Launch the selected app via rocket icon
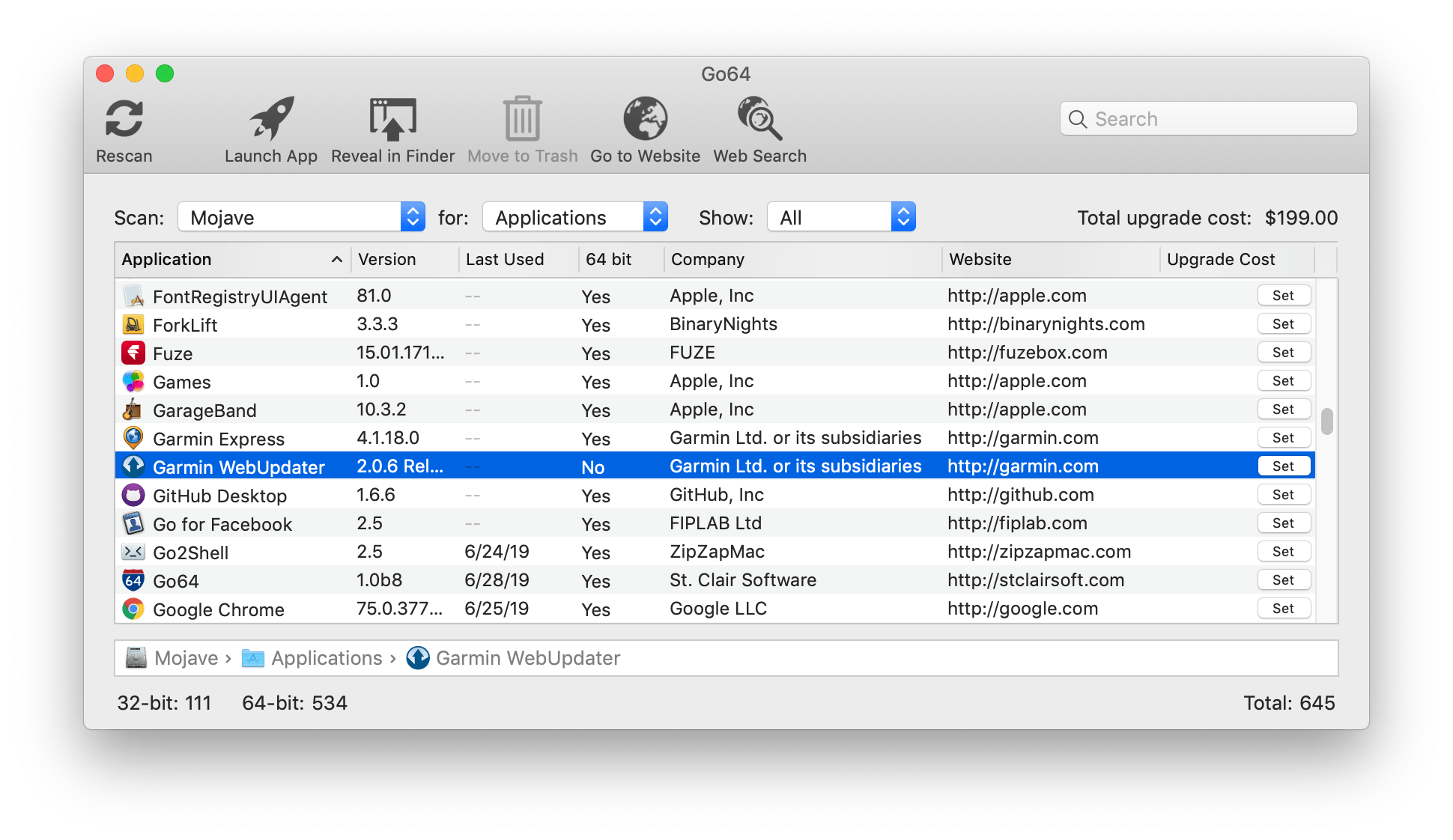The height and width of the screenshot is (840, 1453). pos(271,118)
